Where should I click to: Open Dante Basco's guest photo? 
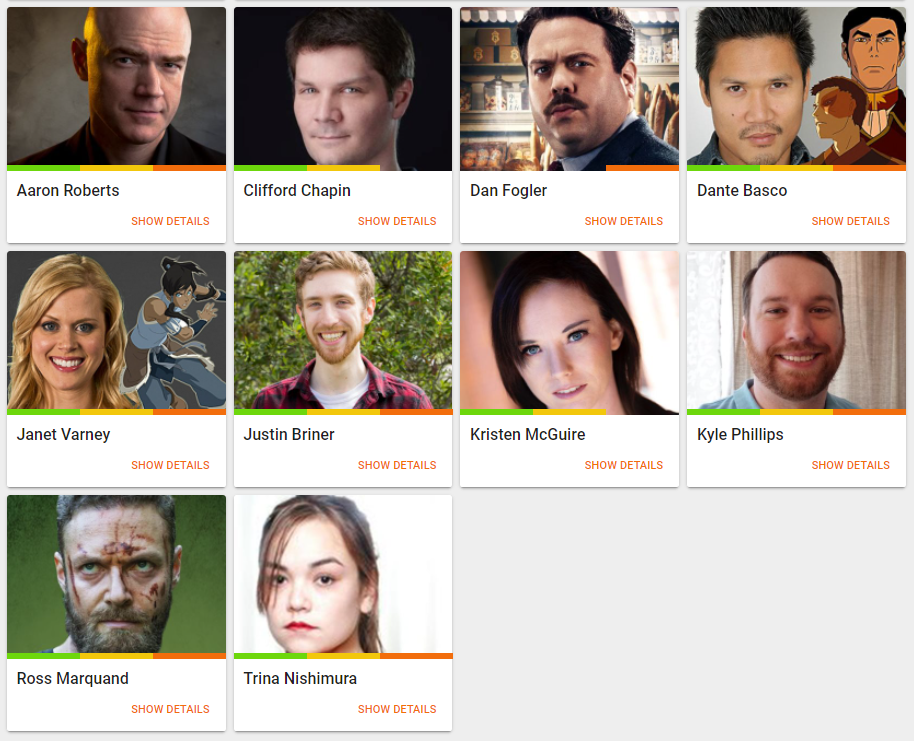(796, 86)
